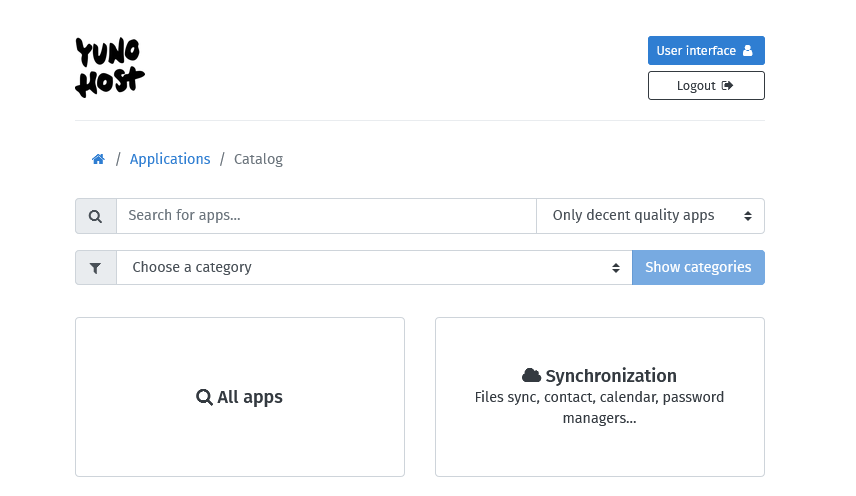Click the funnel filter icon
Viewport: 856px width, 496px height.
[95, 268]
